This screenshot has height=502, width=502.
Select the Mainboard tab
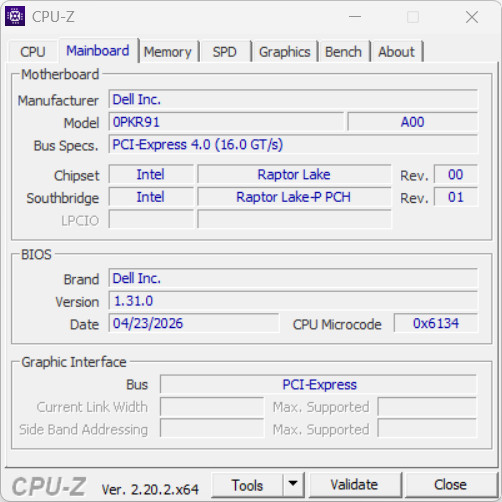click(x=98, y=51)
